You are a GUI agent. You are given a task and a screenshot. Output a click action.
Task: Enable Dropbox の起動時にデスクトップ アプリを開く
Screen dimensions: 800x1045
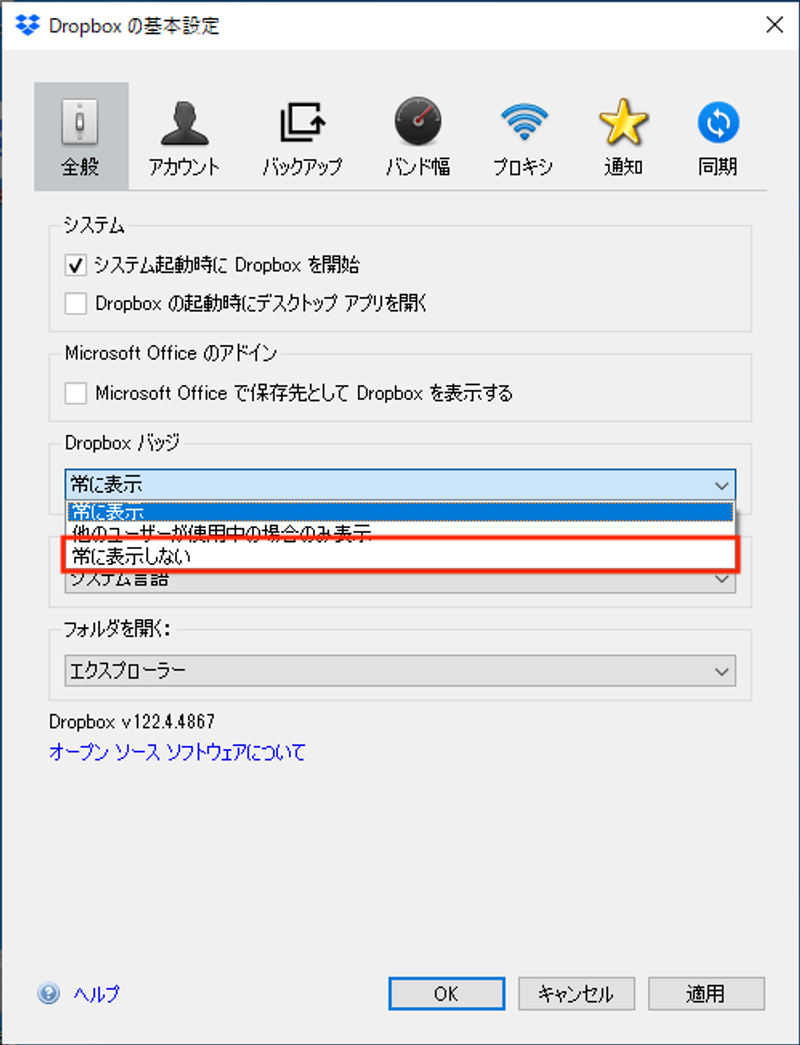75,303
